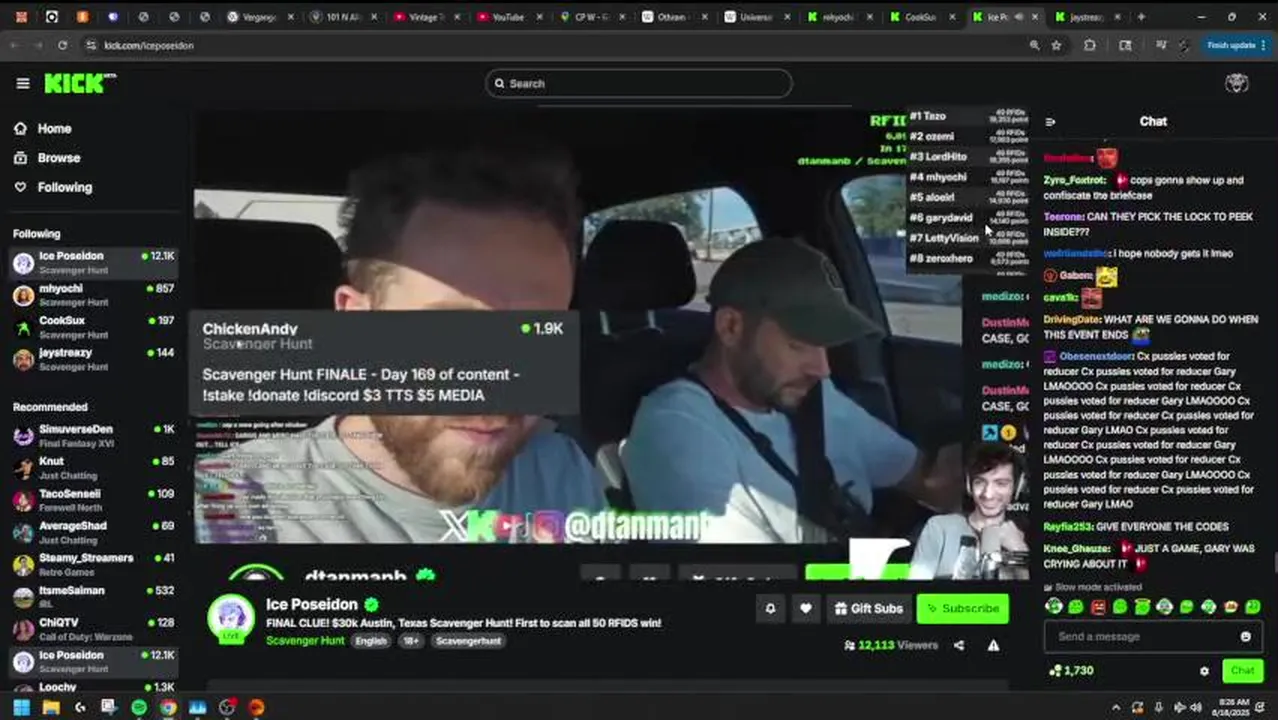Click the heart follow button
This screenshot has height=720, width=1278.
805,608
